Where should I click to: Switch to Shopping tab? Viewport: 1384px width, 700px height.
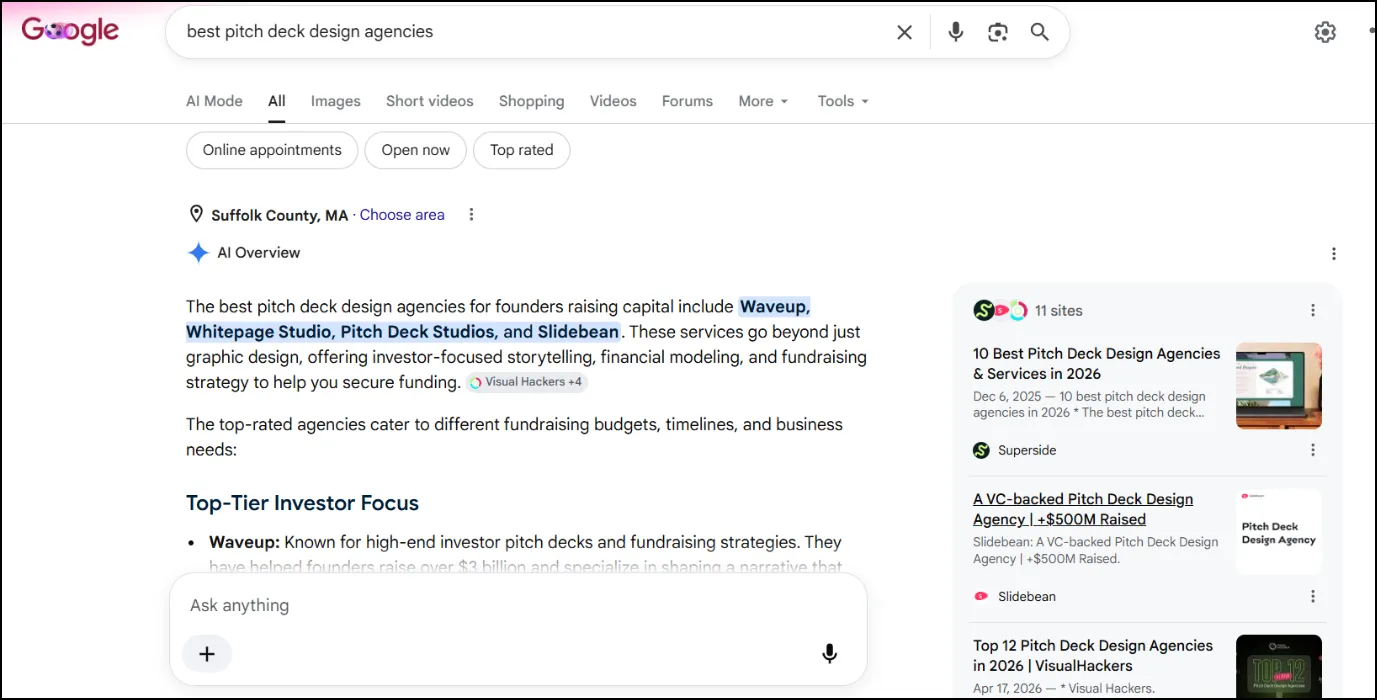click(x=531, y=101)
